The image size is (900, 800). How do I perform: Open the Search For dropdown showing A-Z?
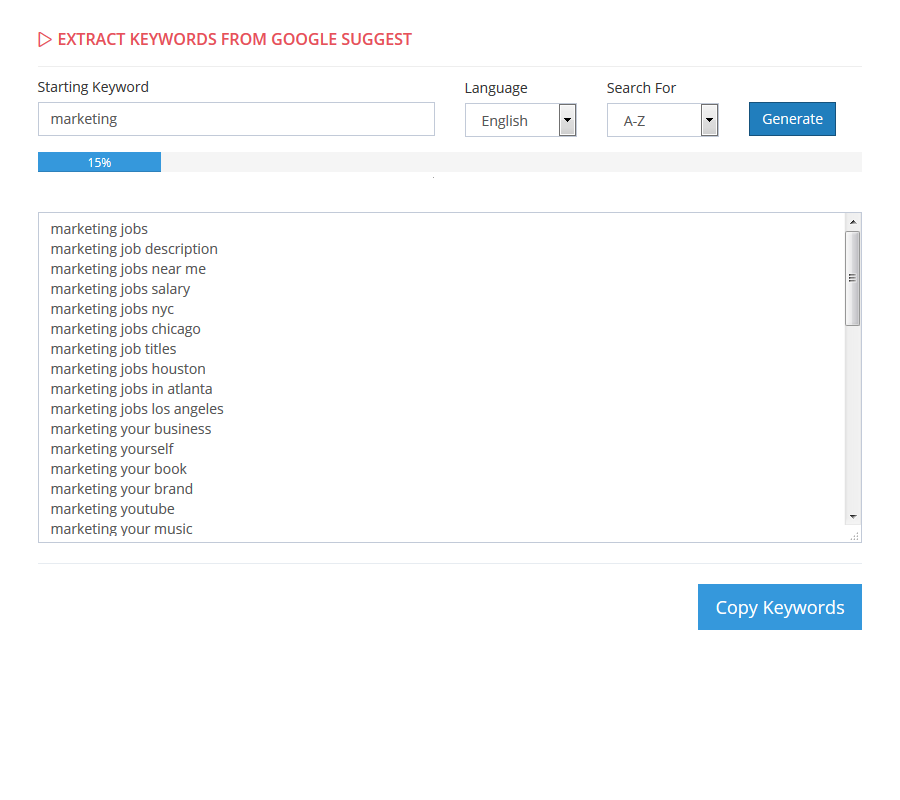(x=663, y=120)
